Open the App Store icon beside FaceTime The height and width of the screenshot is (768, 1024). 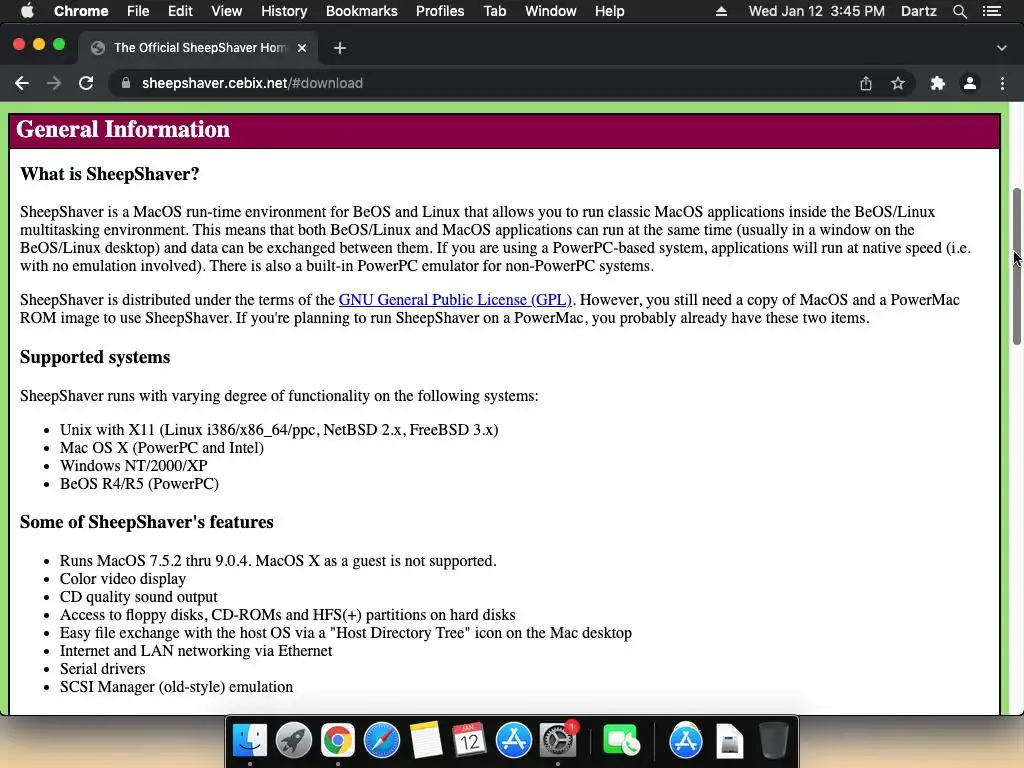685,741
